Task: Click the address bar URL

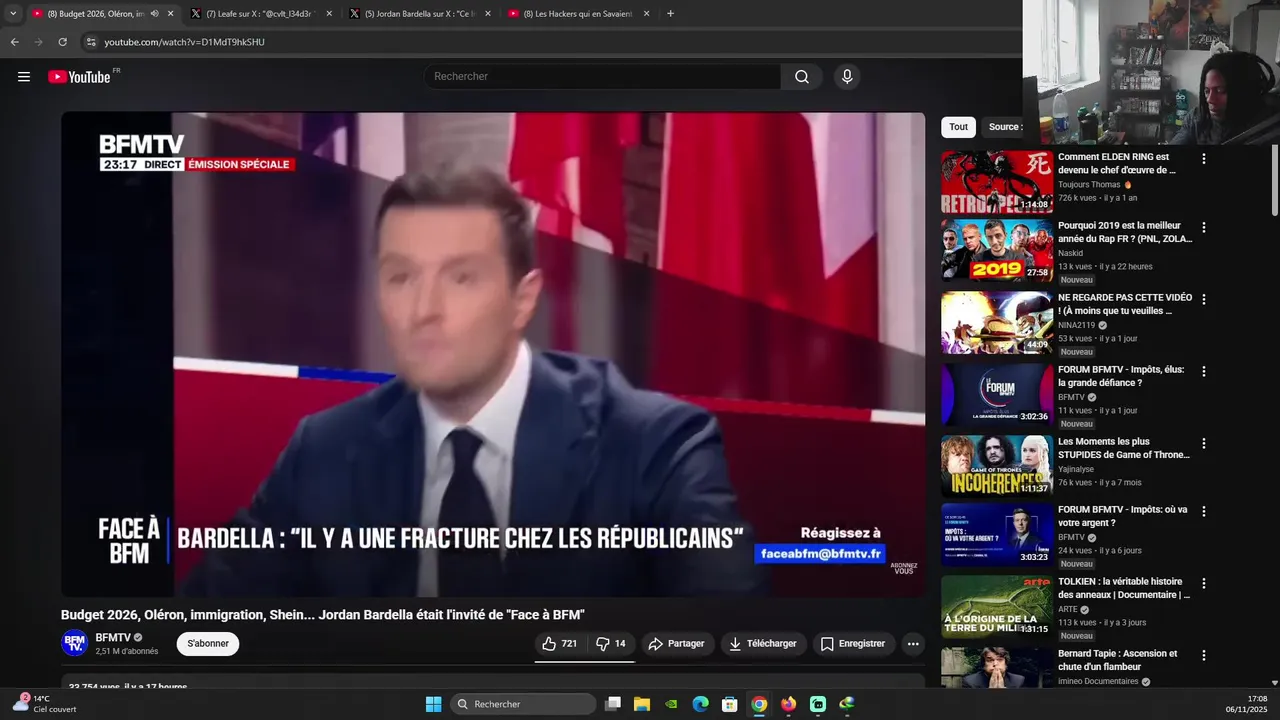Action: (x=184, y=42)
